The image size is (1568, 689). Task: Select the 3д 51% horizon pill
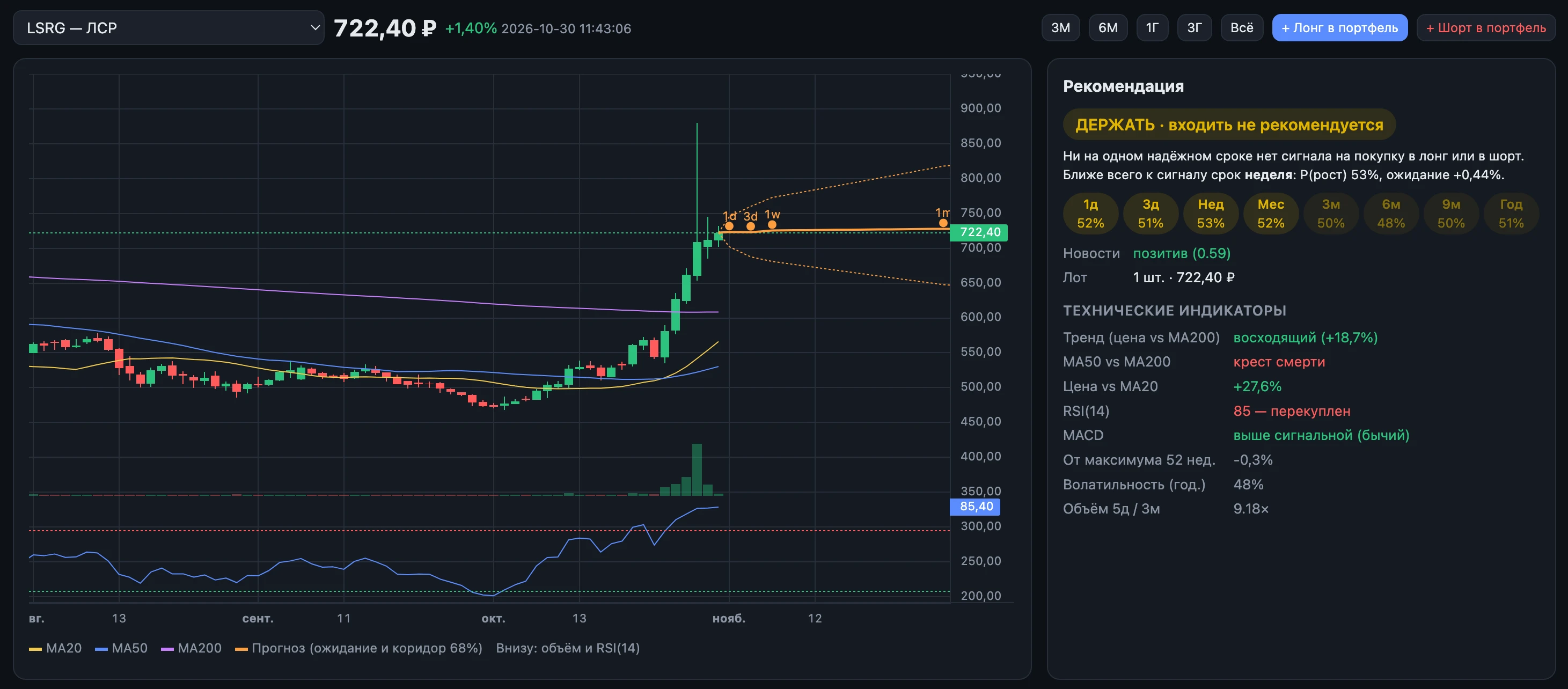pos(1151,214)
